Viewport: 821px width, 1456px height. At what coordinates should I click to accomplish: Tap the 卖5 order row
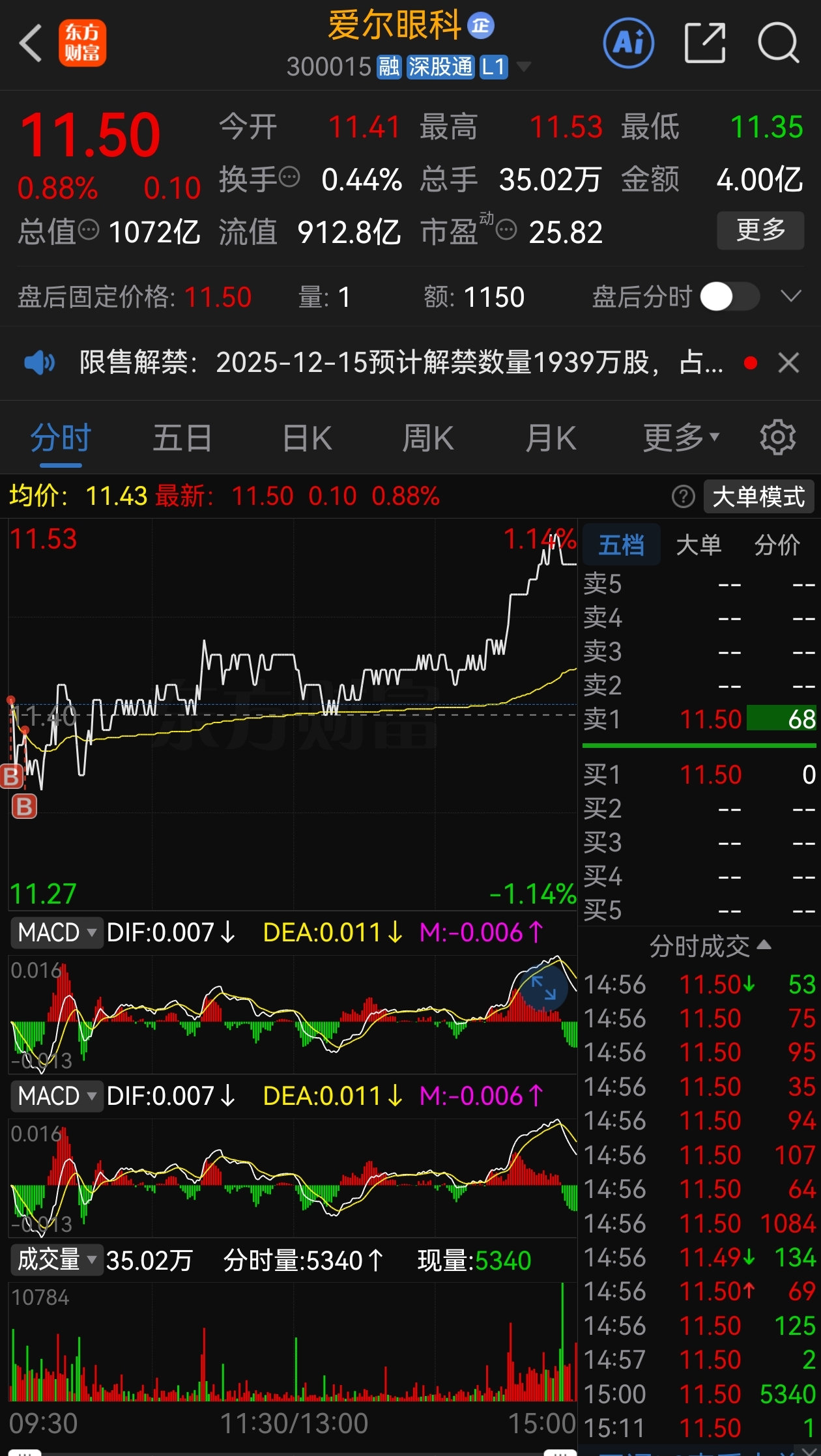tap(699, 584)
